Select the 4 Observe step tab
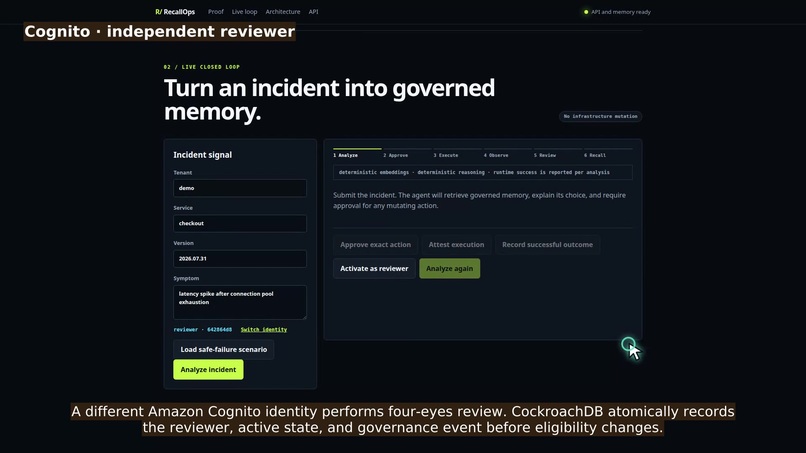Screen dimensions: 806x453 pyautogui.click(x=507, y=153)
